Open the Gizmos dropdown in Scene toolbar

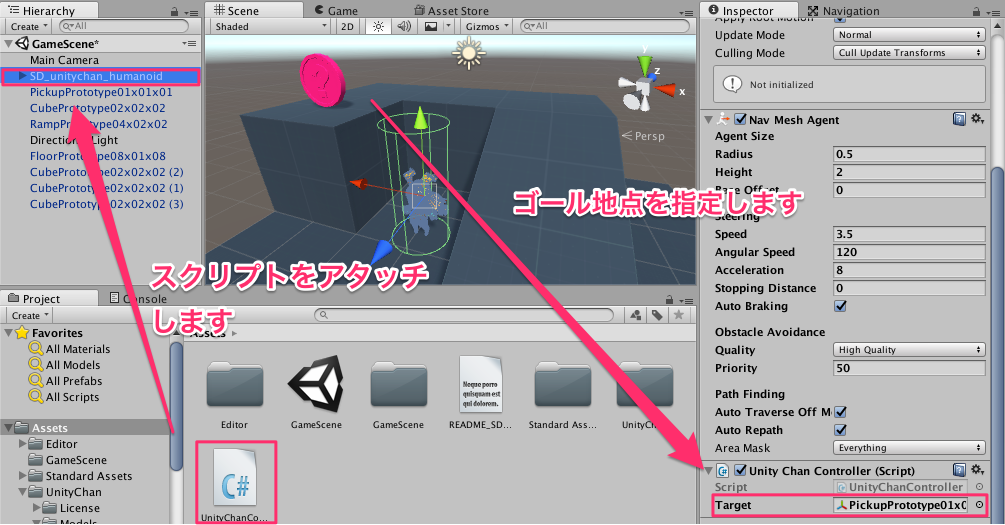click(486, 26)
